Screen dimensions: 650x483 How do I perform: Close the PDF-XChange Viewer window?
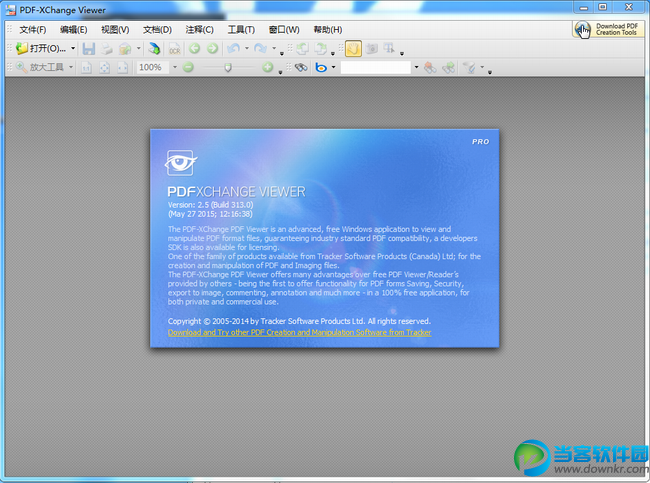coord(629,7)
